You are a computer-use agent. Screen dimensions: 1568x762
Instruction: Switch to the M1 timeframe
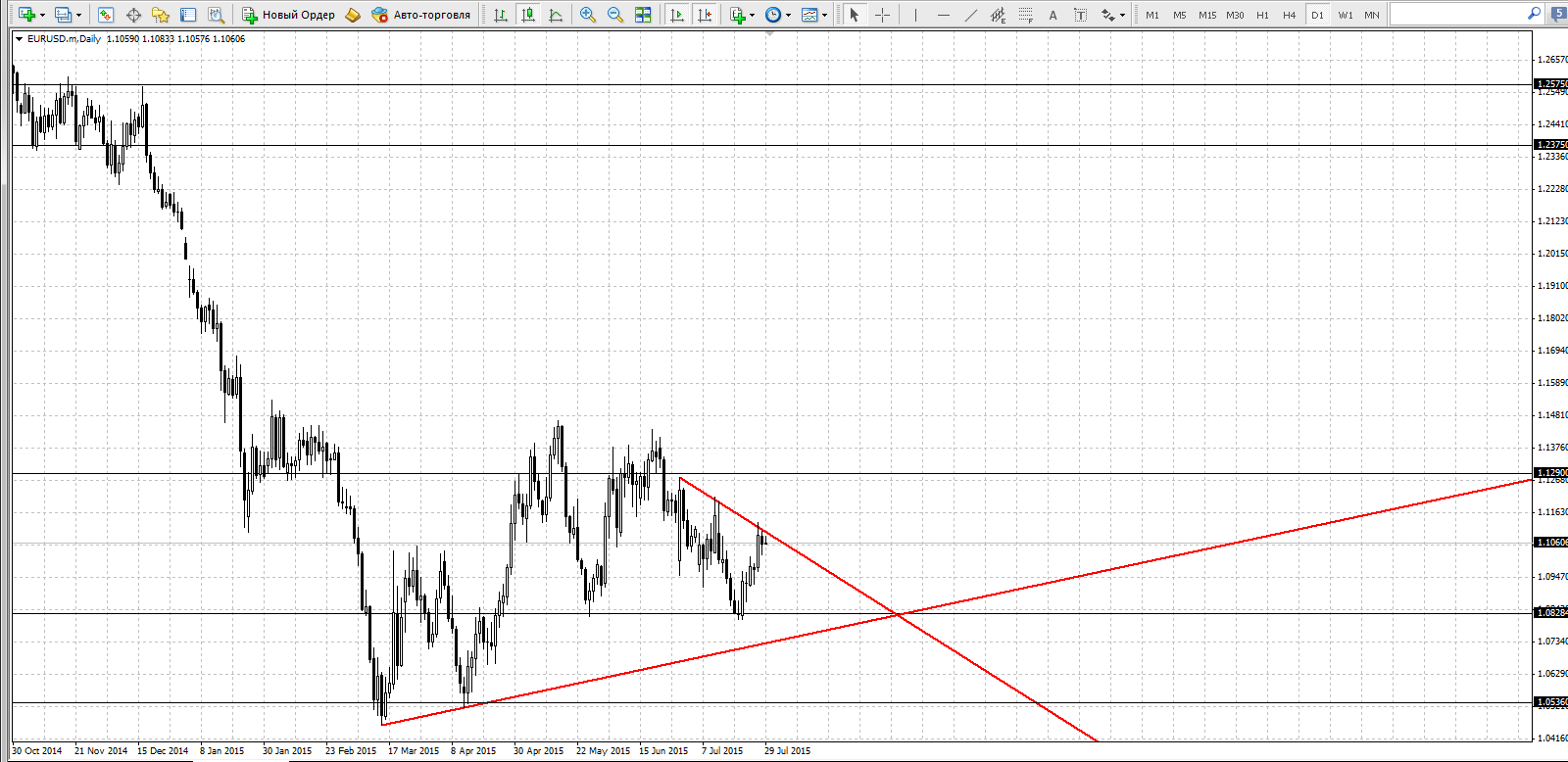(1152, 15)
